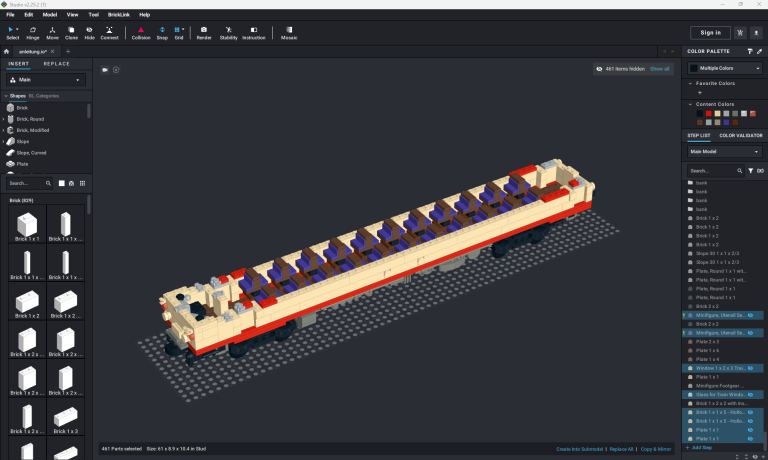Toggle the Snap option
768x460 pixels.
162,32
